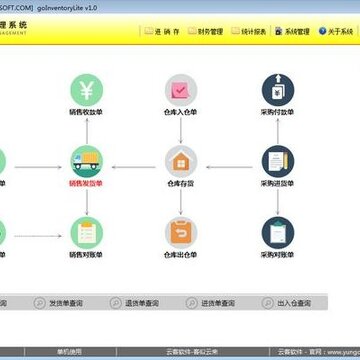360x360 pixels.
Task: Open the 仓库存货 warehouse house icon
Action: point(181,161)
